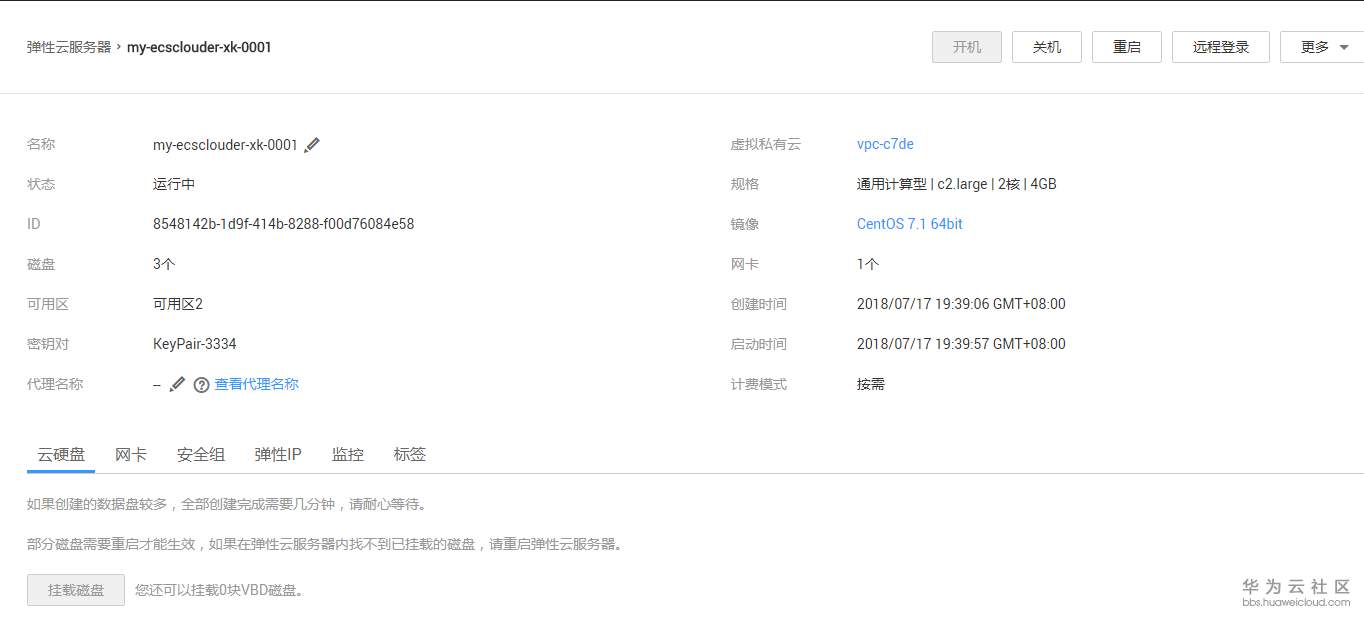Click 查看代理名称 to view agent name

[256, 384]
